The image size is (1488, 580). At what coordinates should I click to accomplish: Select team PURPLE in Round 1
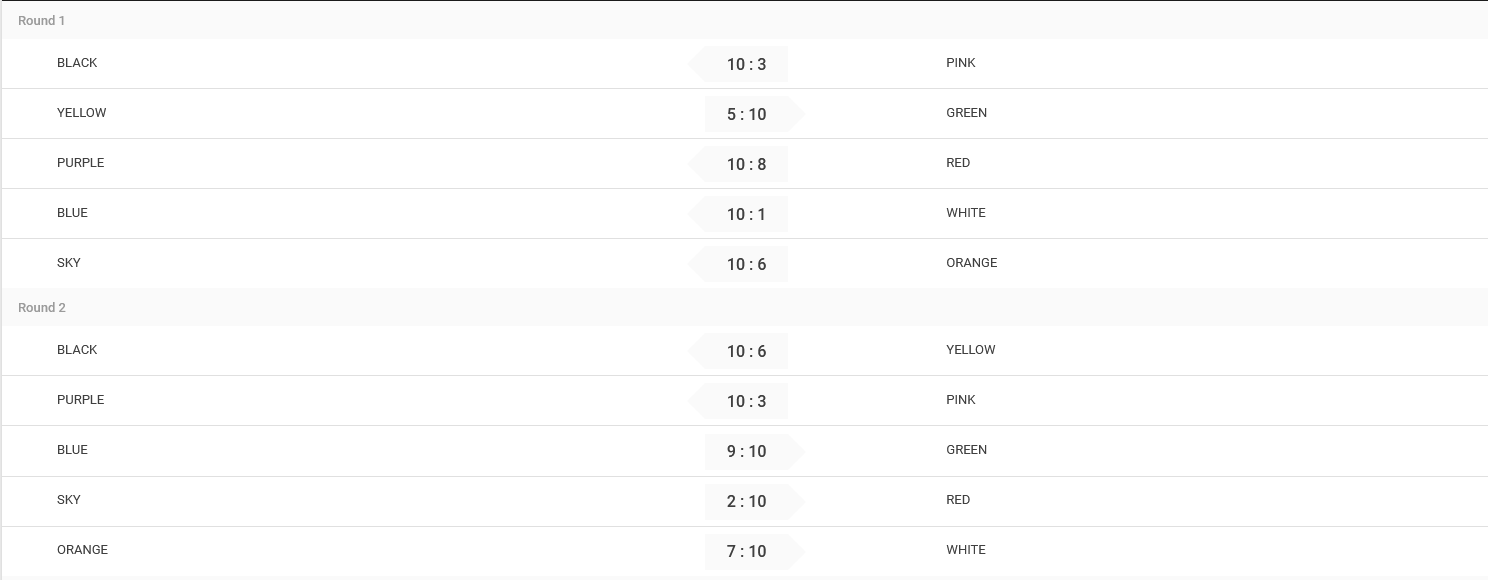80,163
